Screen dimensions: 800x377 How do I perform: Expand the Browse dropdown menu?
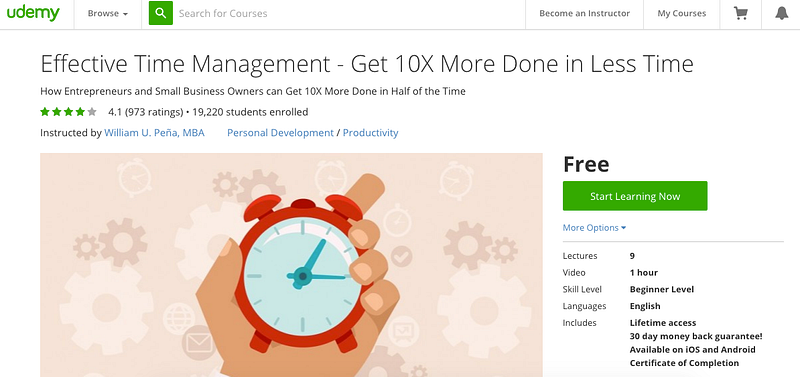[x=108, y=14]
